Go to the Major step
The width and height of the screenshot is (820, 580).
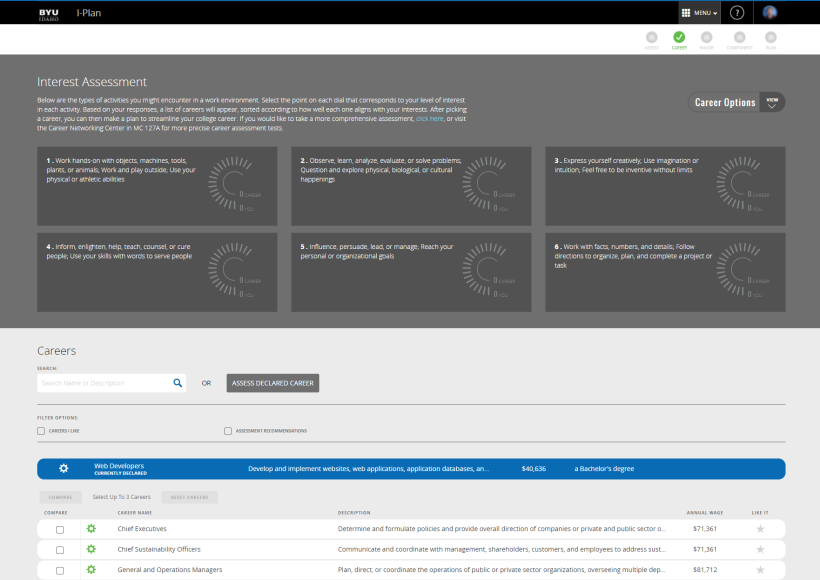tap(707, 38)
